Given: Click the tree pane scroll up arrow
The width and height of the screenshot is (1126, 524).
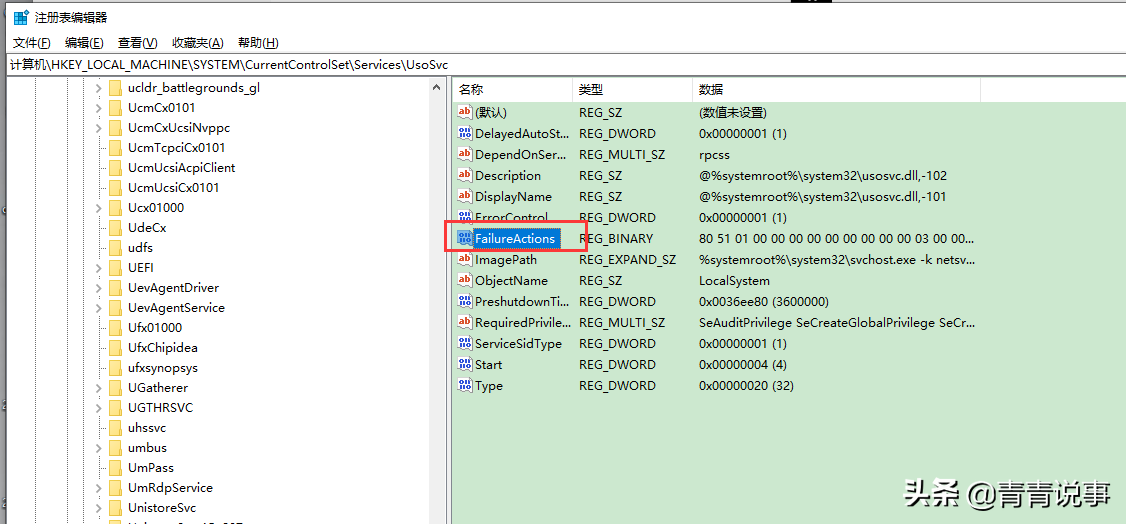Looking at the screenshot, I should [436, 88].
